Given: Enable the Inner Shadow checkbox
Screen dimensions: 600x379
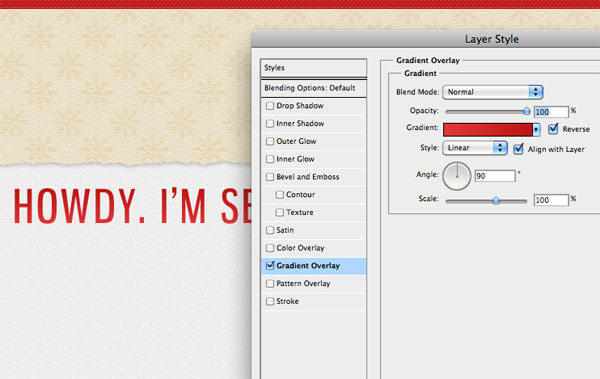Looking at the screenshot, I should click(270, 123).
